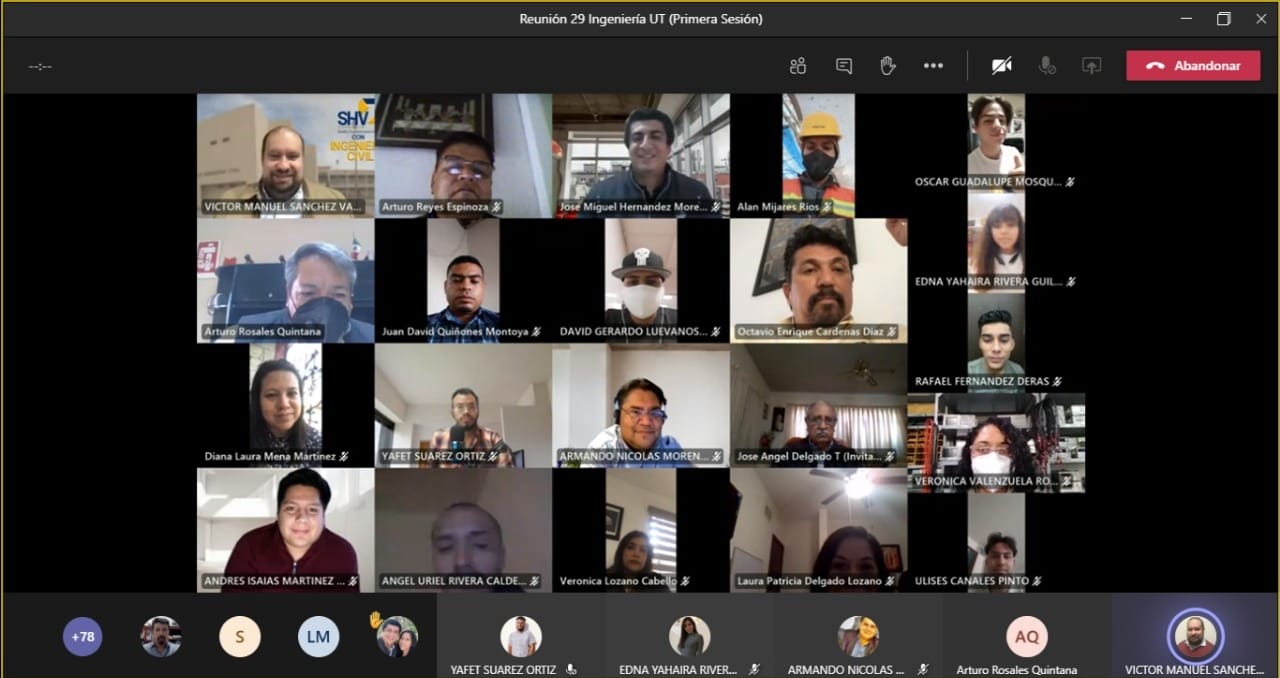1280x678 pixels.
Task: Select the Arturo Rosales Quintana AQ avatar
Action: (1026, 636)
